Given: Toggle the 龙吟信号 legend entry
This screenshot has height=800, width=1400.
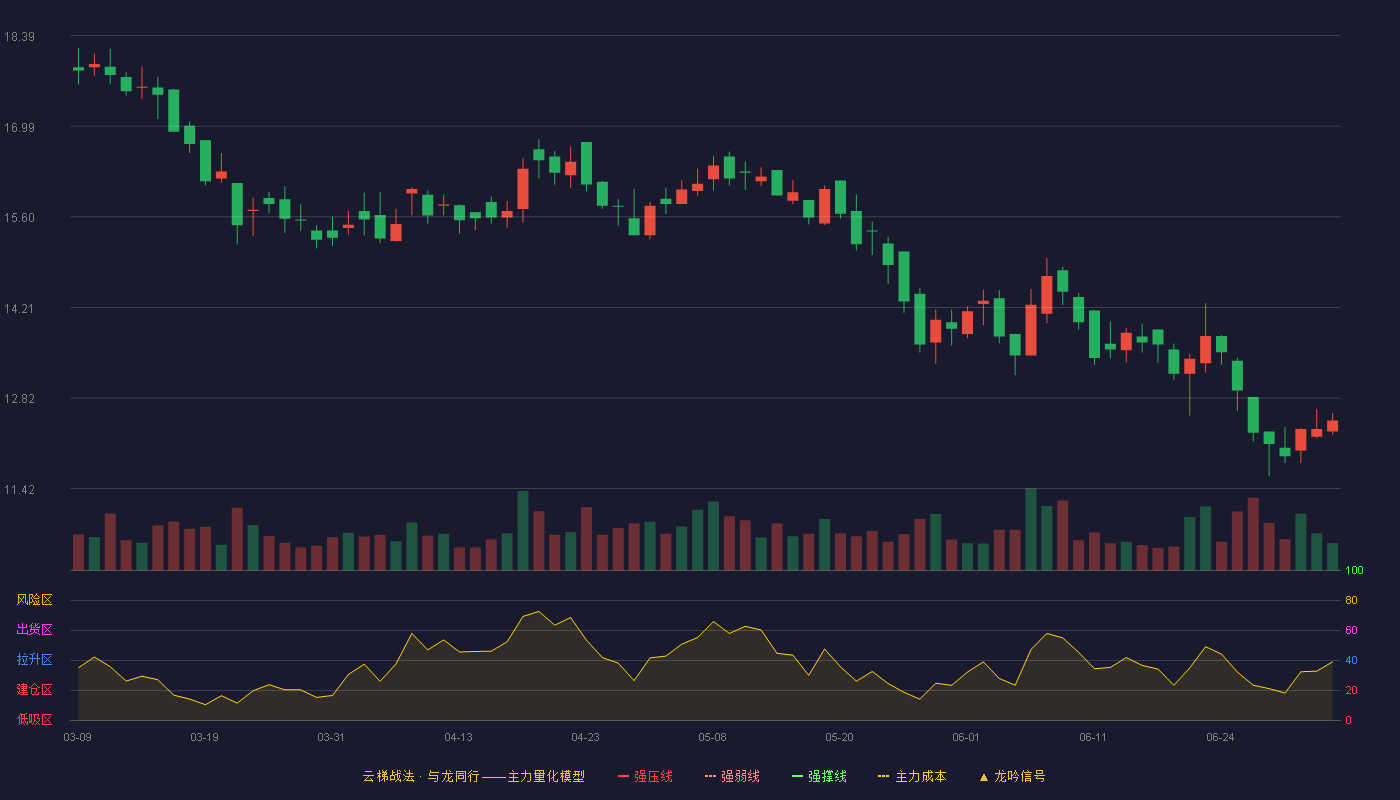Looking at the screenshot, I should click(x=1012, y=776).
